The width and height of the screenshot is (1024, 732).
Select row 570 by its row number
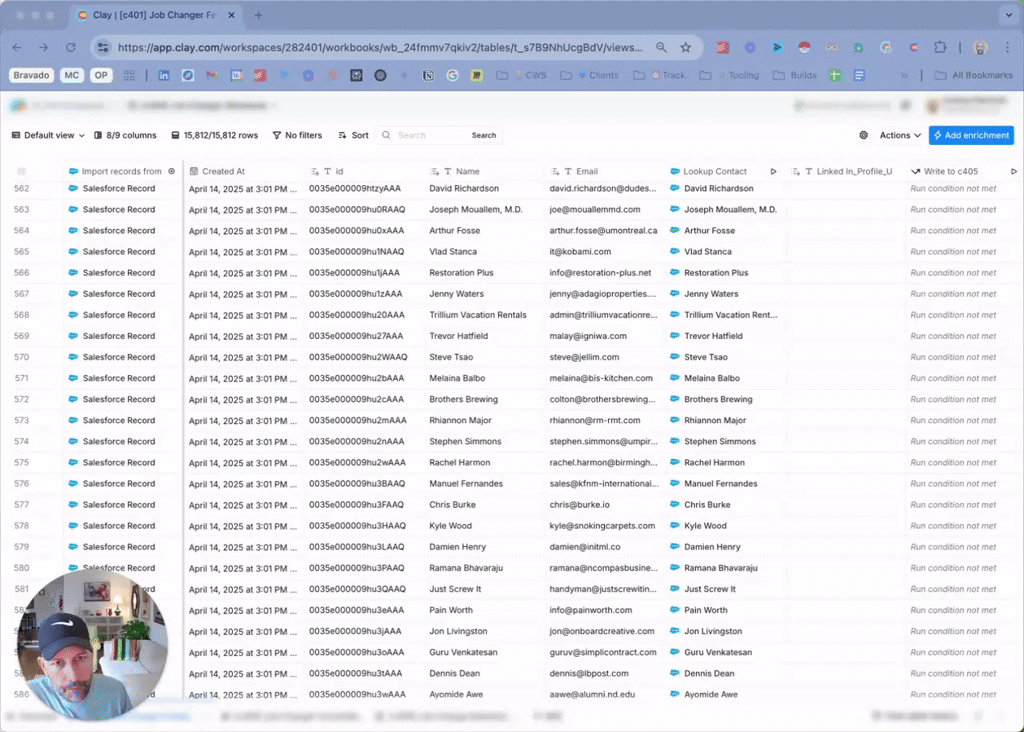pos(22,357)
